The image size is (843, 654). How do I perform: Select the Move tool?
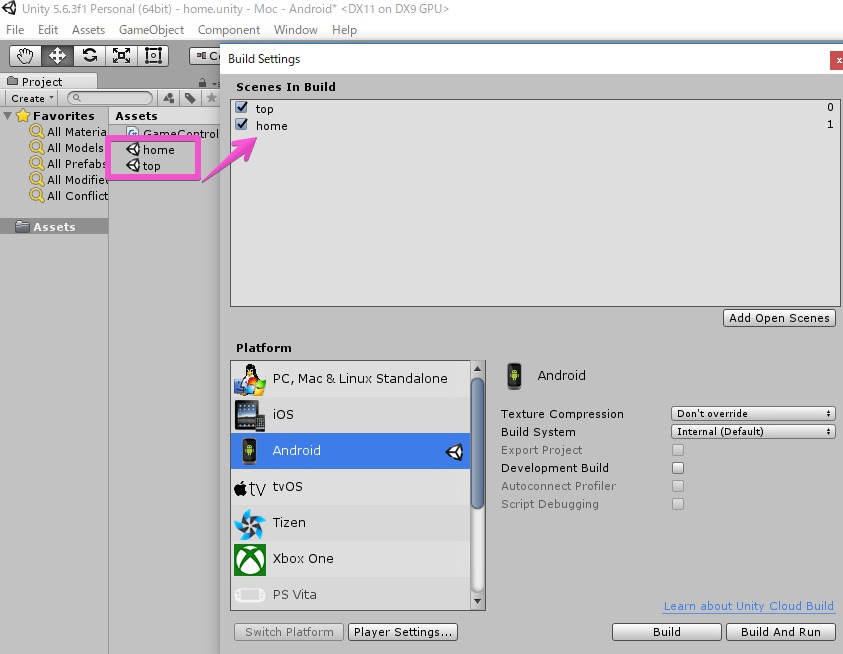tap(57, 56)
